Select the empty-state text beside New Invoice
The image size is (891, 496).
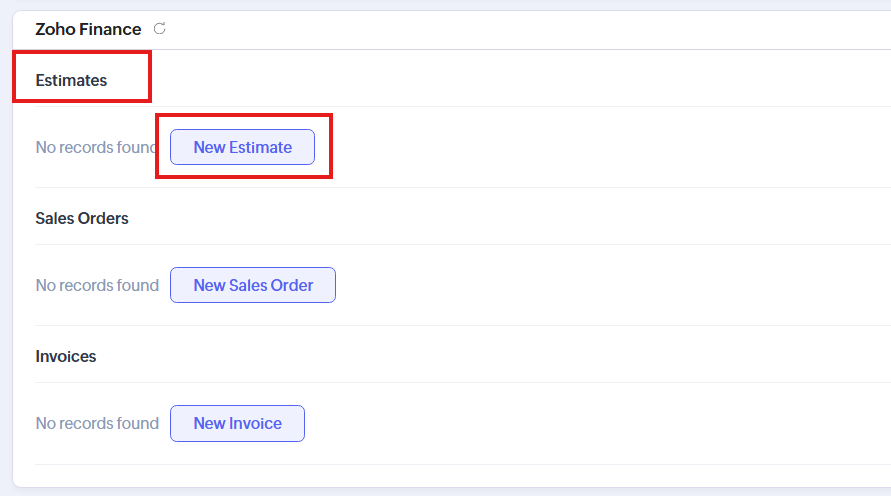[97, 423]
